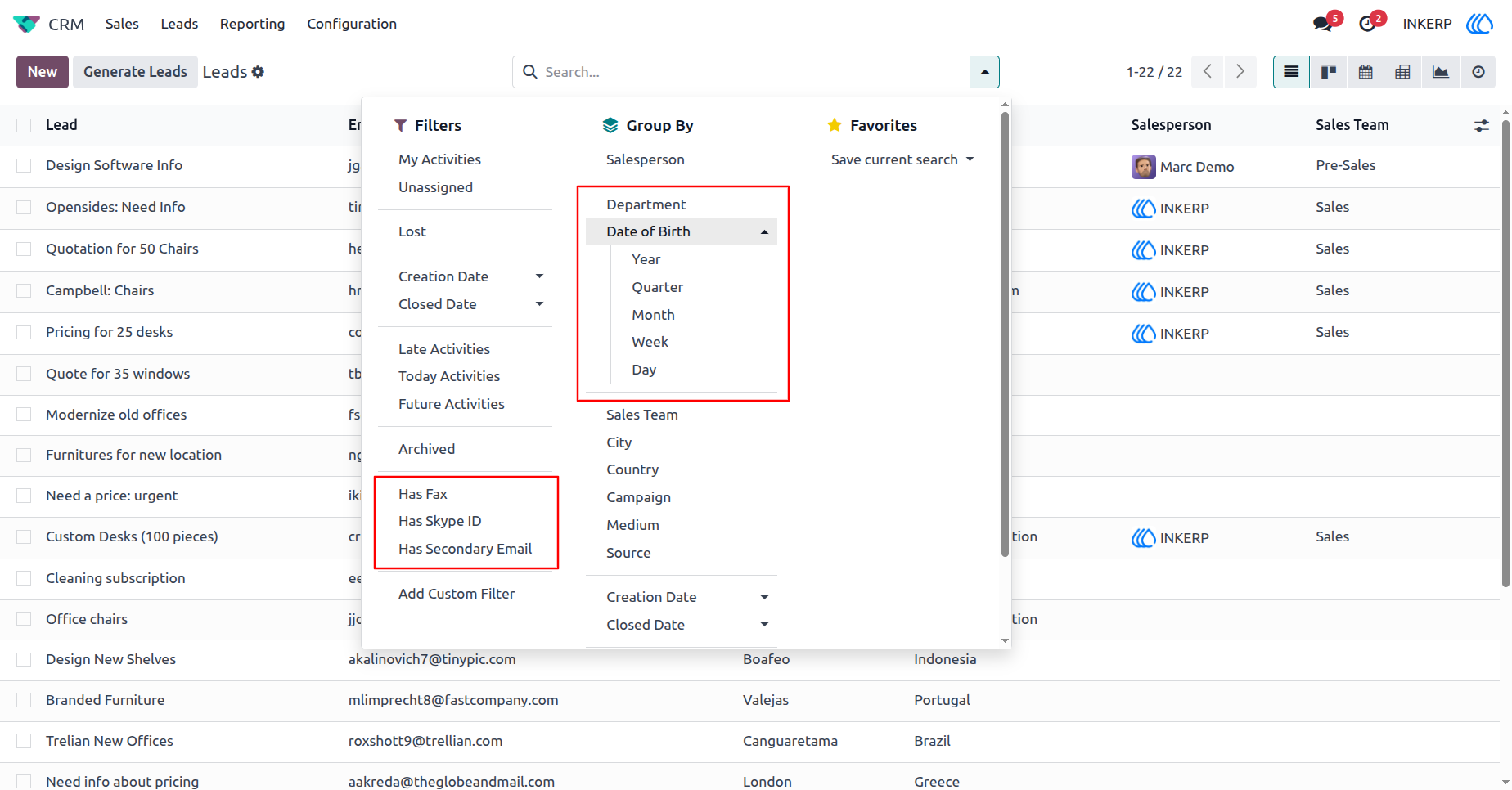Click the Filters funnel icon
This screenshot has height=790, width=1512.
pyautogui.click(x=400, y=126)
